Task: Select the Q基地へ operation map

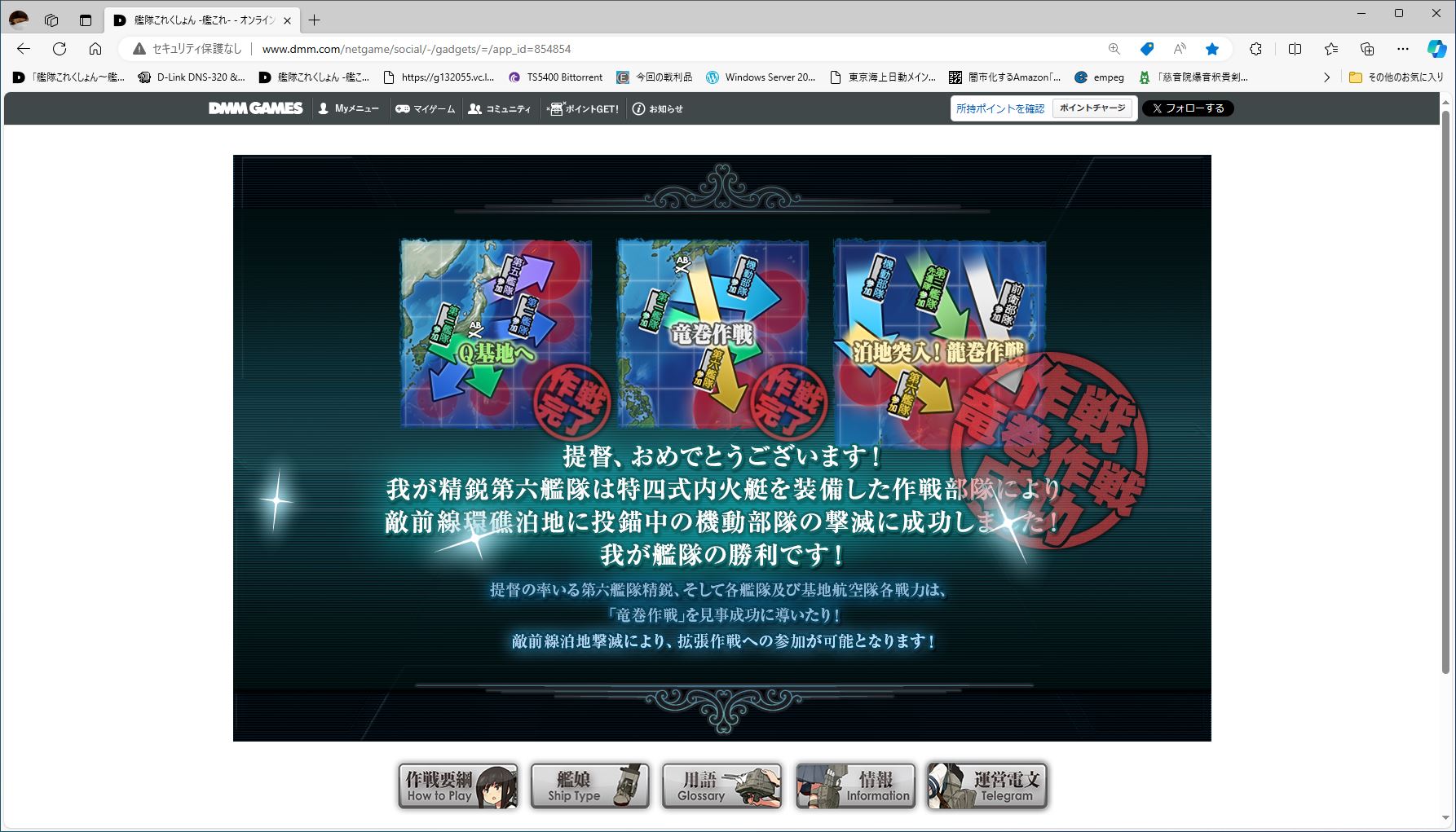Action: (496, 332)
